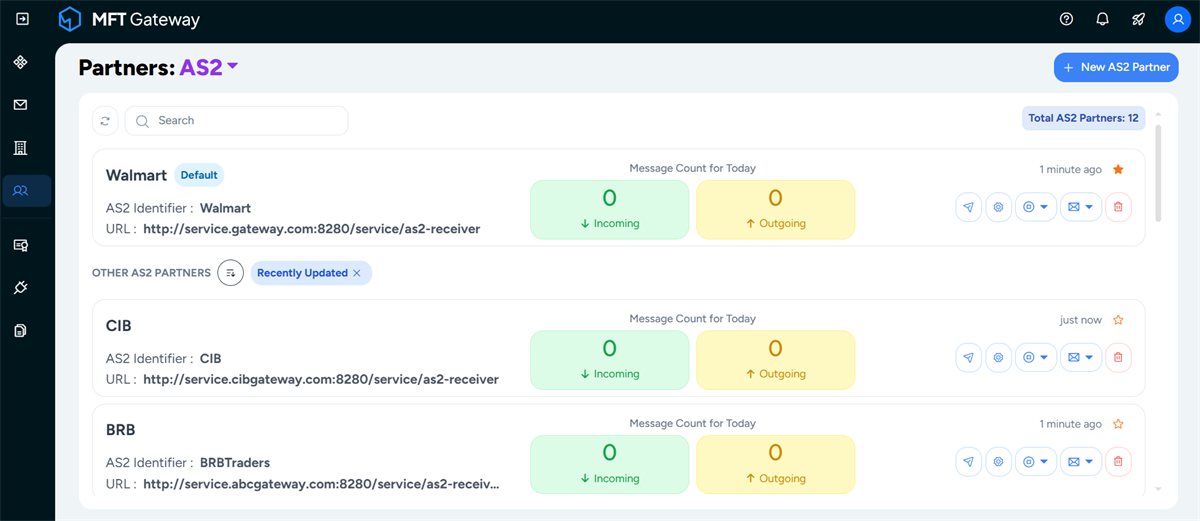This screenshot has height=521, width=1200.
Task: Open the Integrations plug icon in the sidebar
Action: click(x=20, y=288)
